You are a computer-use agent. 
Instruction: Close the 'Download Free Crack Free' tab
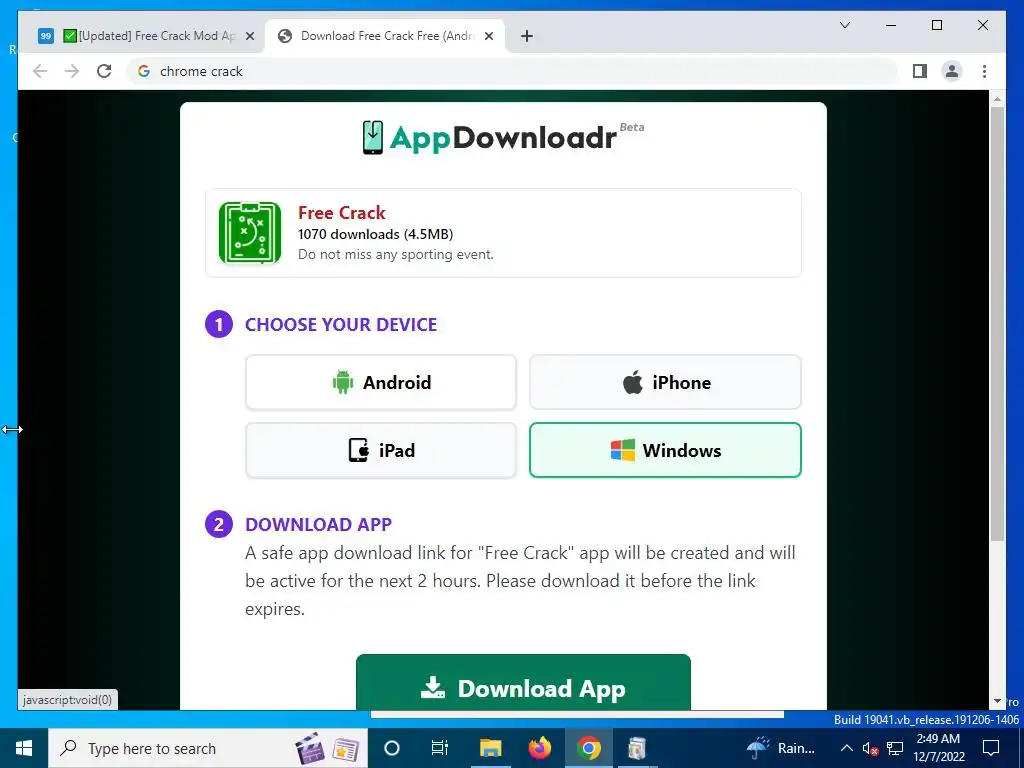coord(488,36)
